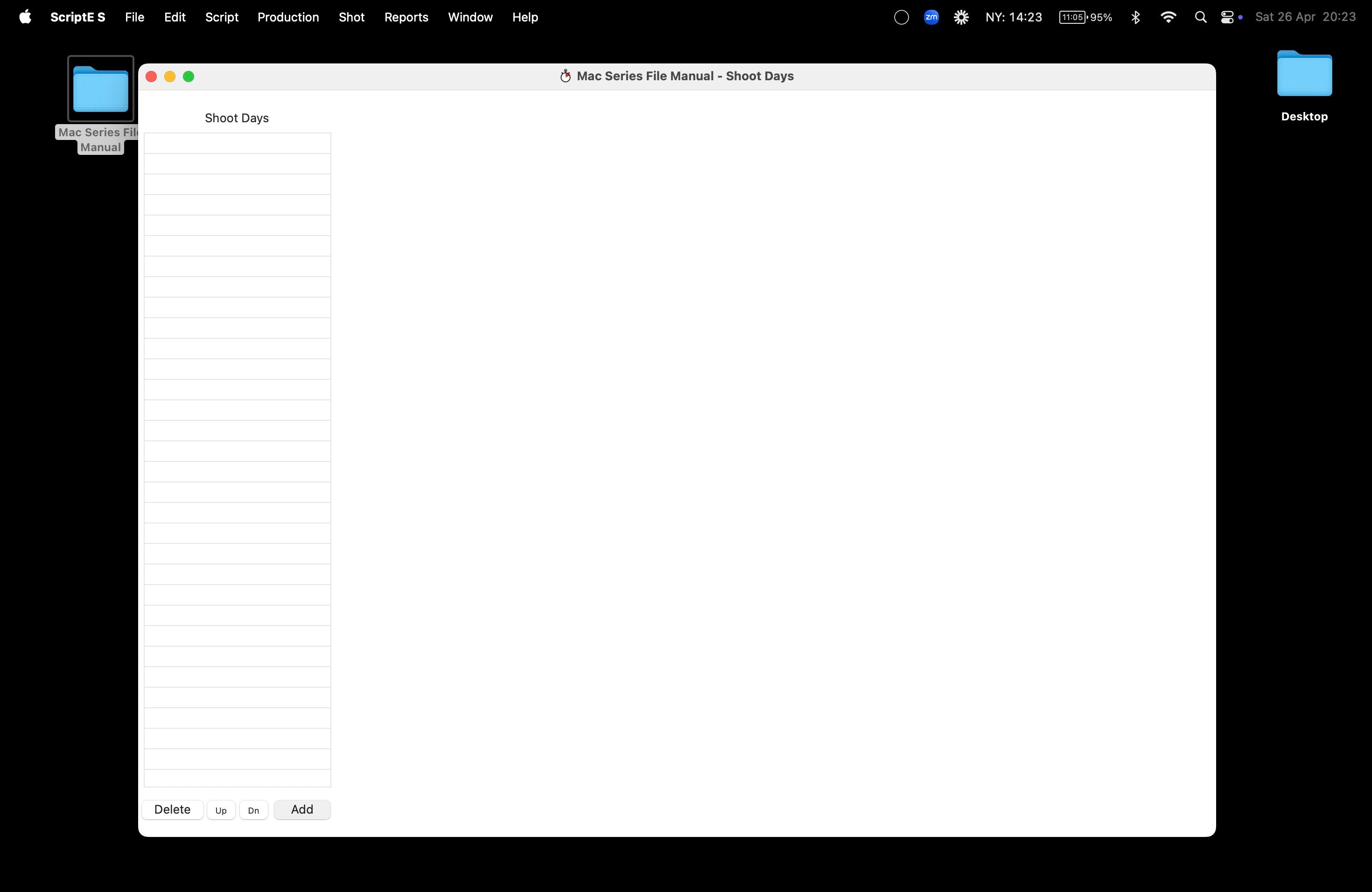This screenshot has height=892, width=1372.
Task: Click the Bluetooth menu bar icon
Action: click(1136, 17)
